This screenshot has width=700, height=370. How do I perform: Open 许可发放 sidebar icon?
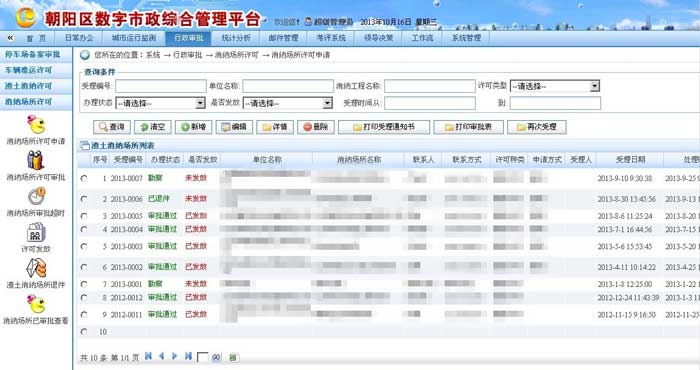[36, 232]
